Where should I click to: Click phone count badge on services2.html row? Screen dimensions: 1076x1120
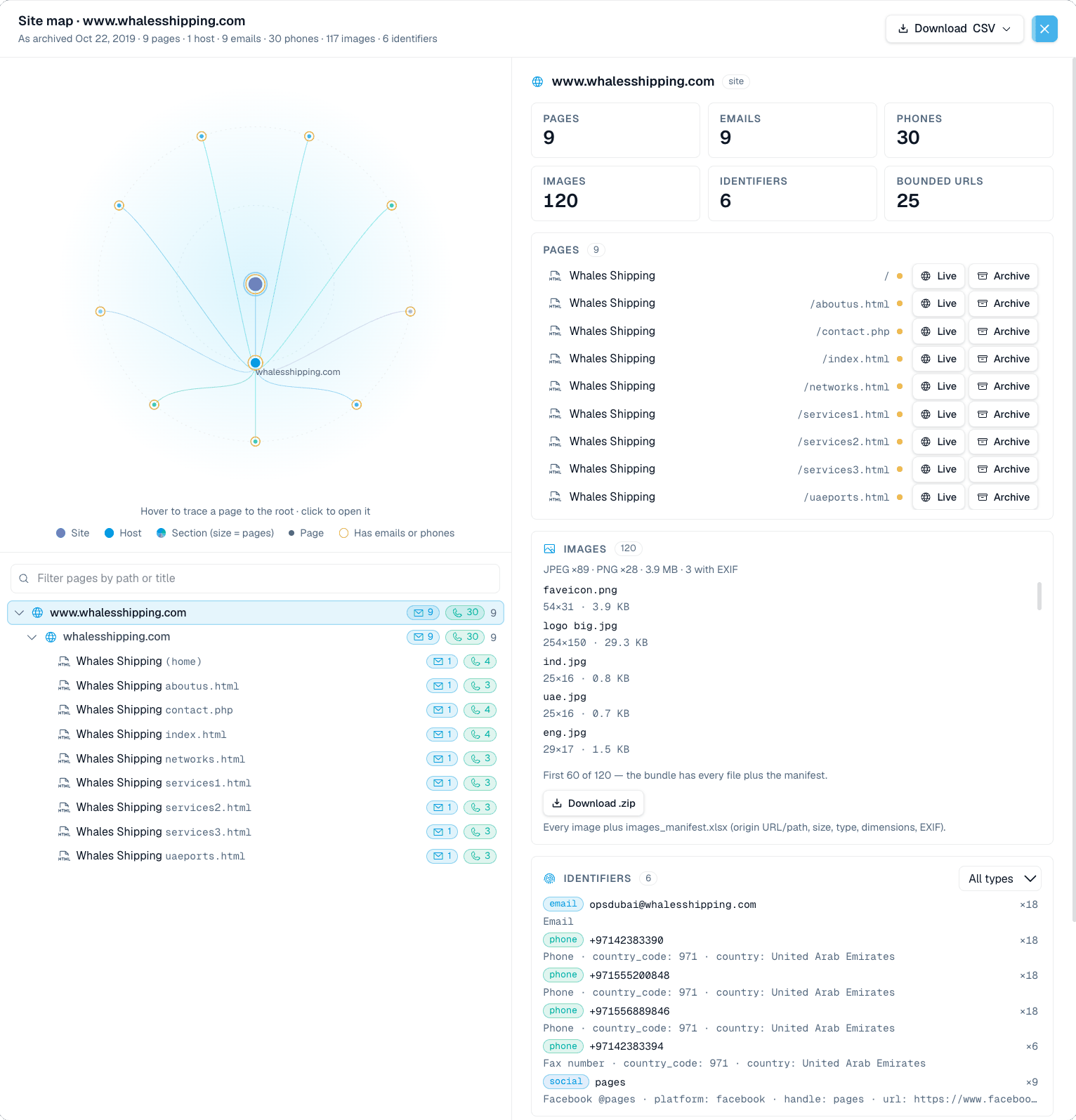(x=480, y=808)
